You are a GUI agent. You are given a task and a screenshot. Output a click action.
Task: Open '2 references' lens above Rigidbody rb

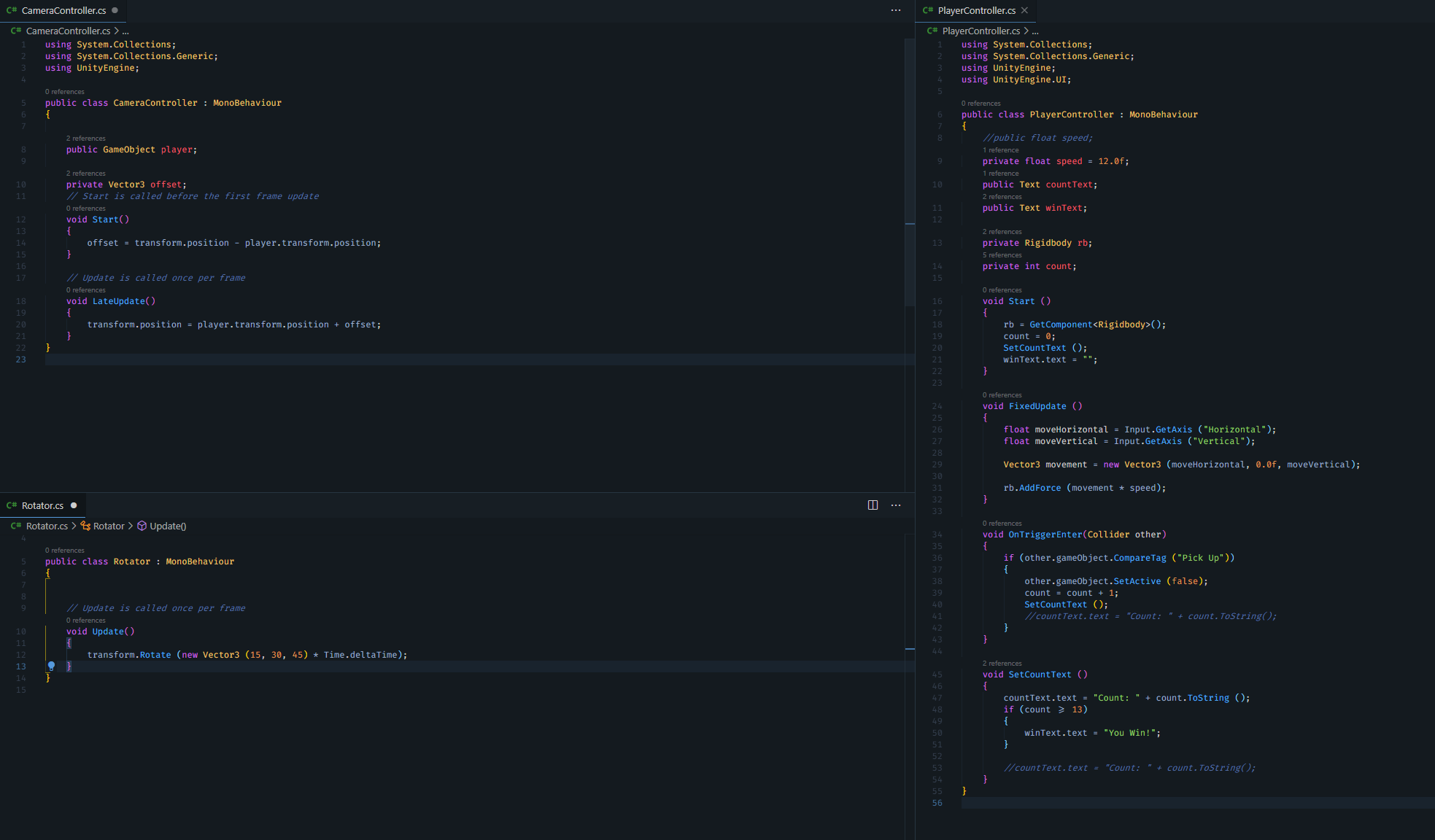tap(1002, 232)
